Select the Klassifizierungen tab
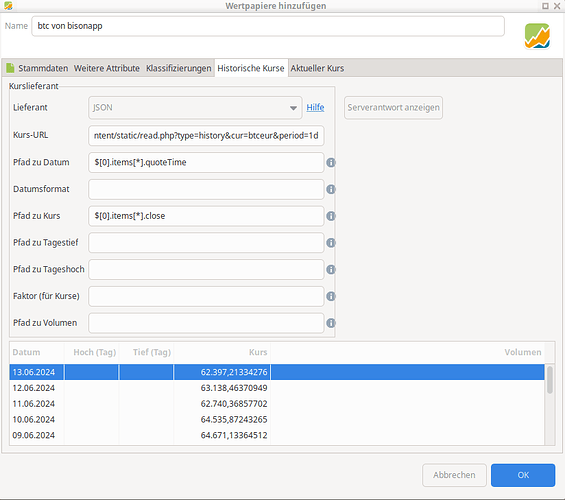The width and height of the screenshot is (565, 500). click(x=178, y=68)
